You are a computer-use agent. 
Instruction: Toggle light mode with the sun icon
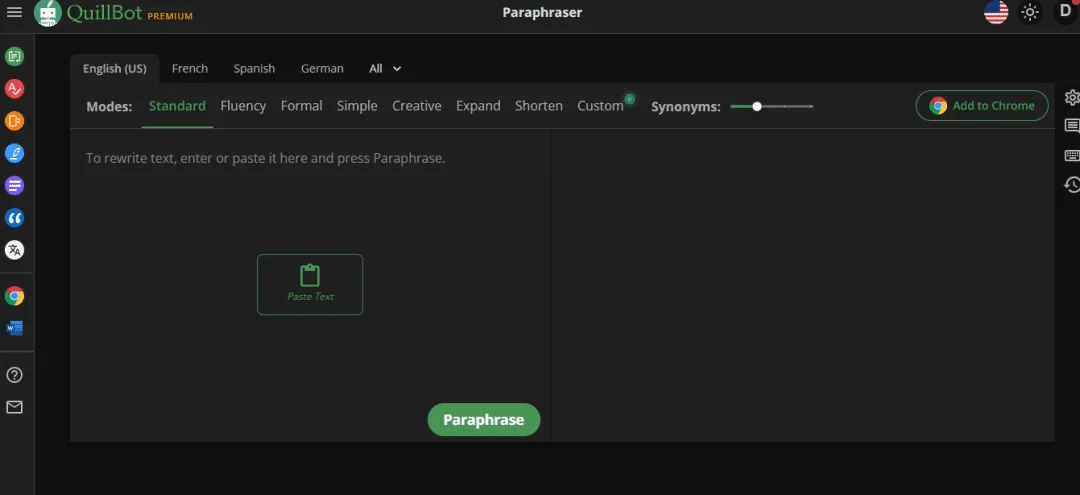[x=1030, y=12]
